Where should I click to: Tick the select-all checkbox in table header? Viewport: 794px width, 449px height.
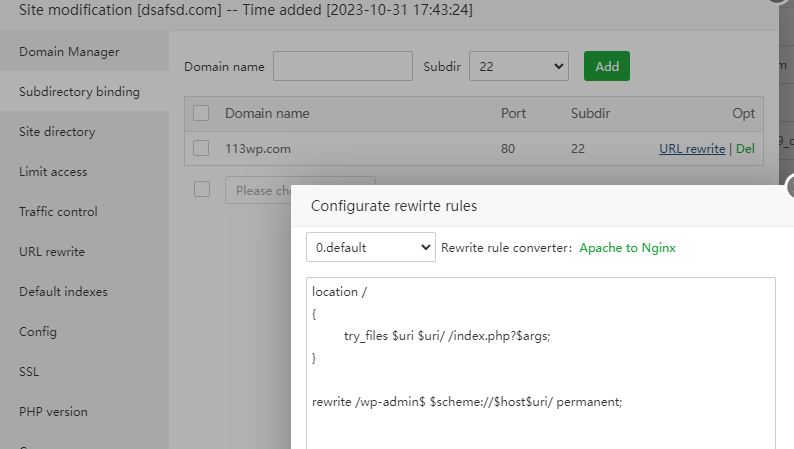coord(201,114)
